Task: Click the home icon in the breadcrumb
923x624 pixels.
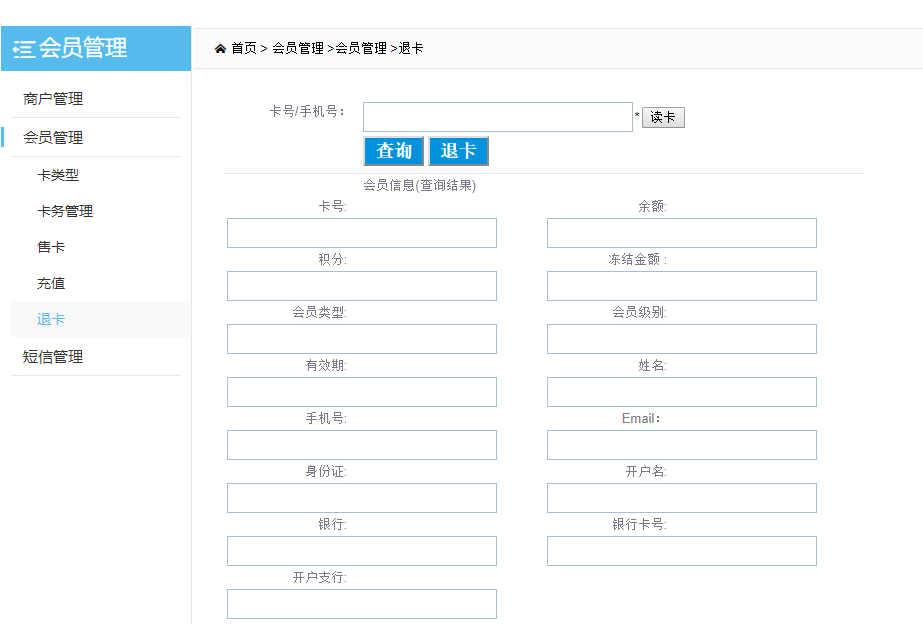Action: (x=220, y=48)
